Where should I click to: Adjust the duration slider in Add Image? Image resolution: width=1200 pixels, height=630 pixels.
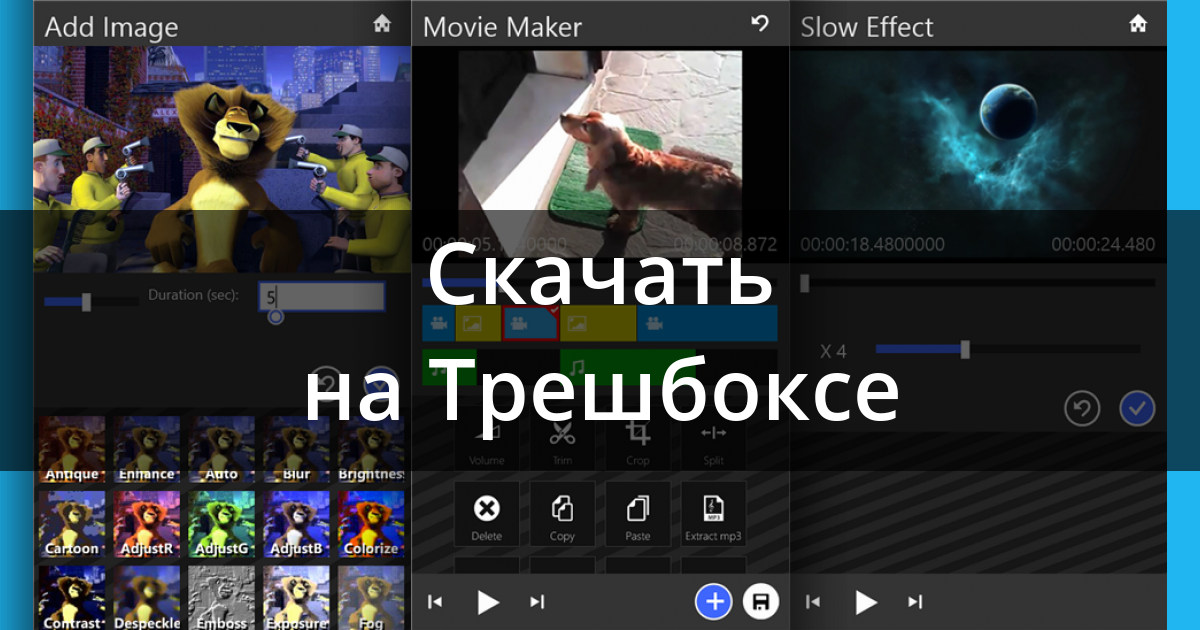pos(86,301)
